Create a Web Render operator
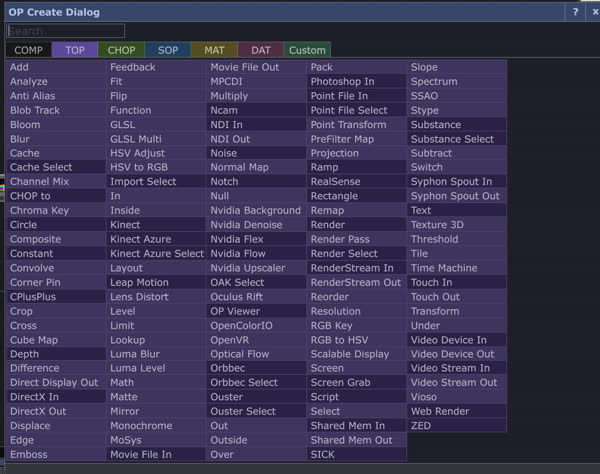Screen dimensions: 600x474 point(457,411)
